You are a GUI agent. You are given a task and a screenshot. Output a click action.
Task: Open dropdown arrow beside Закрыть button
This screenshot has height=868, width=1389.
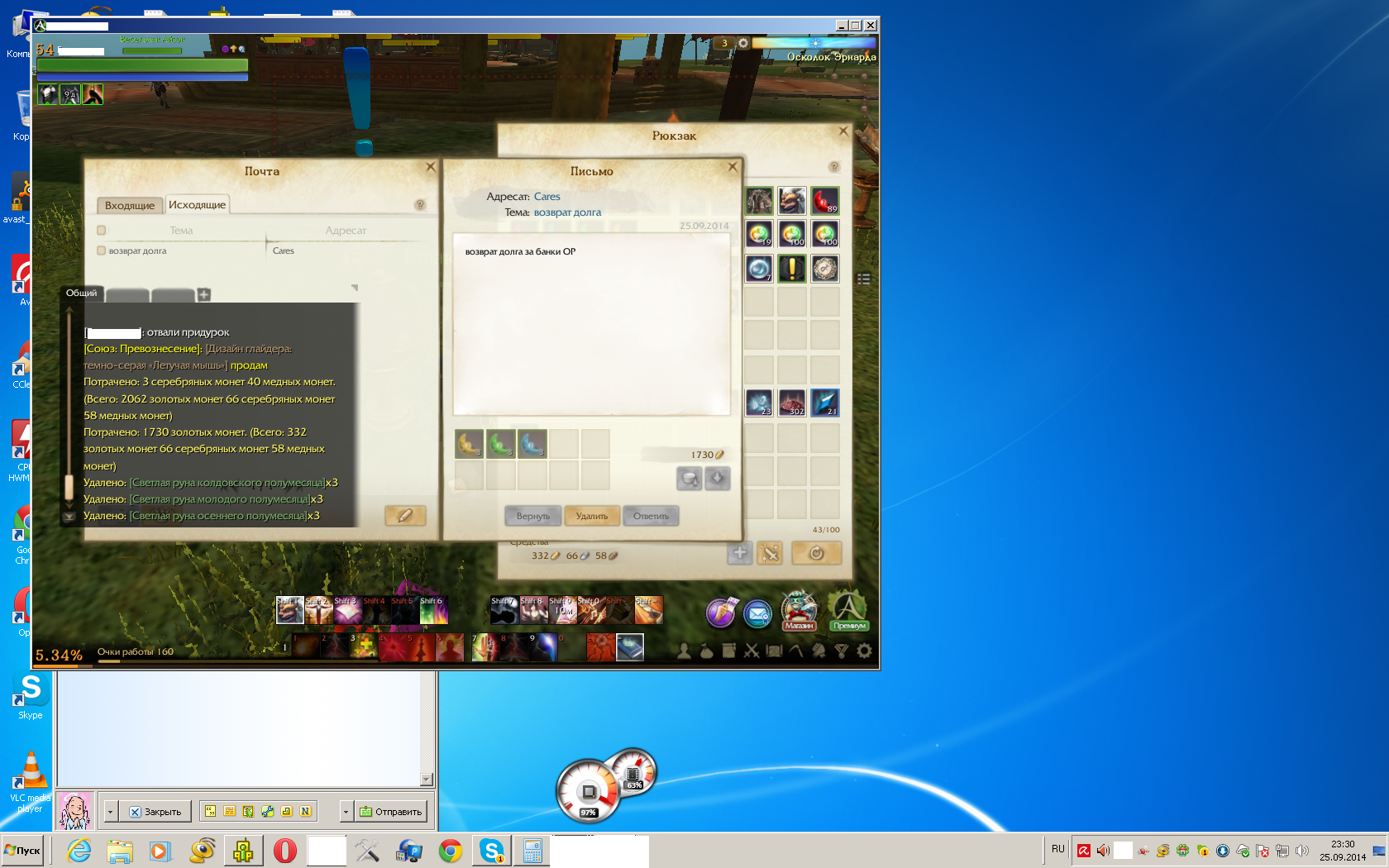[x=110, y=812]
